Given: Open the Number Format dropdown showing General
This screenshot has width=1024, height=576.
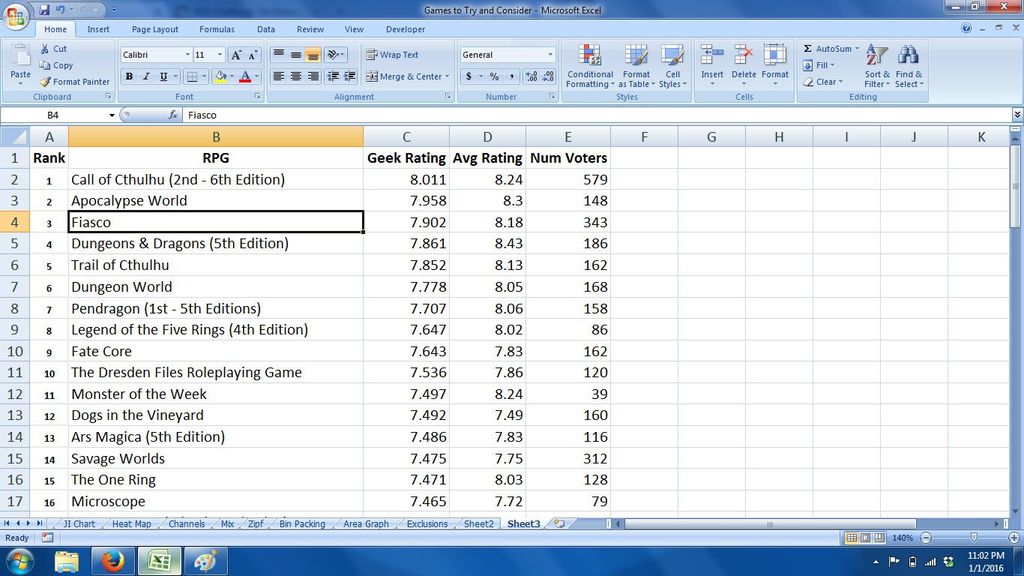Looking at the screenshot, I should [551, 53].
